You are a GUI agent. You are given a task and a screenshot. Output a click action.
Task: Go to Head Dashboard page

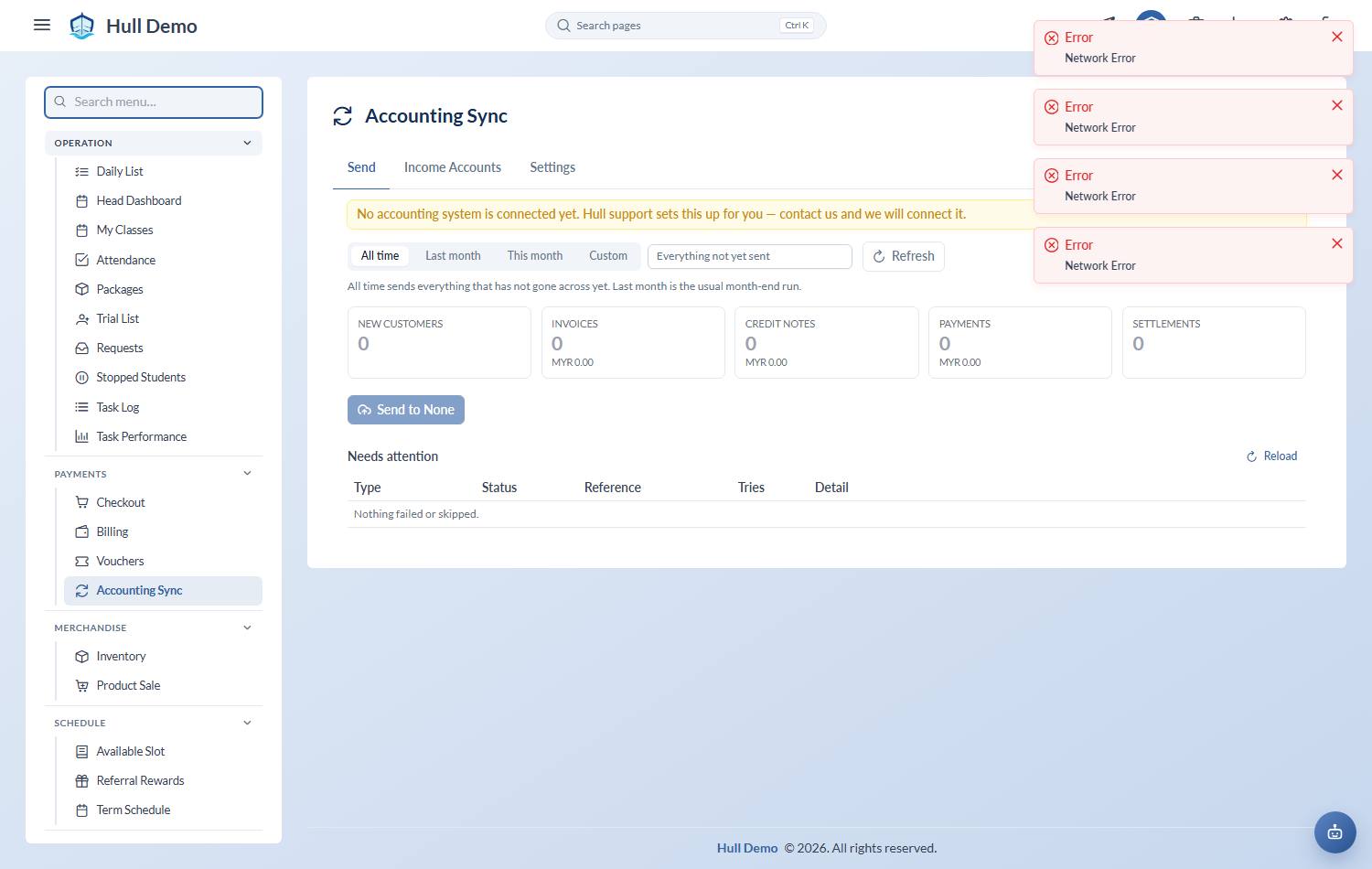coord(163,200)
